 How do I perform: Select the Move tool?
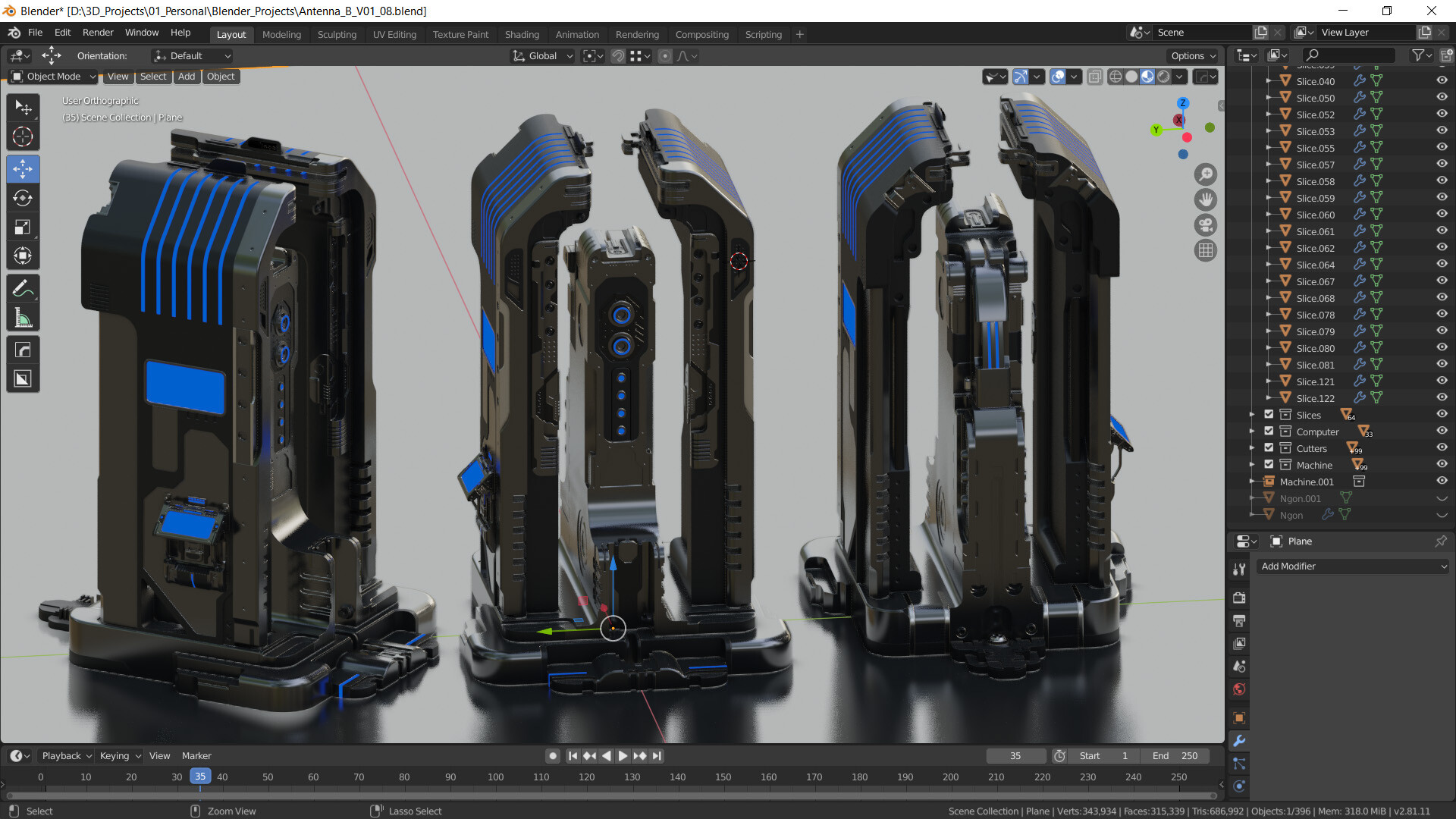pyautogui.click(x=23, y=168)
